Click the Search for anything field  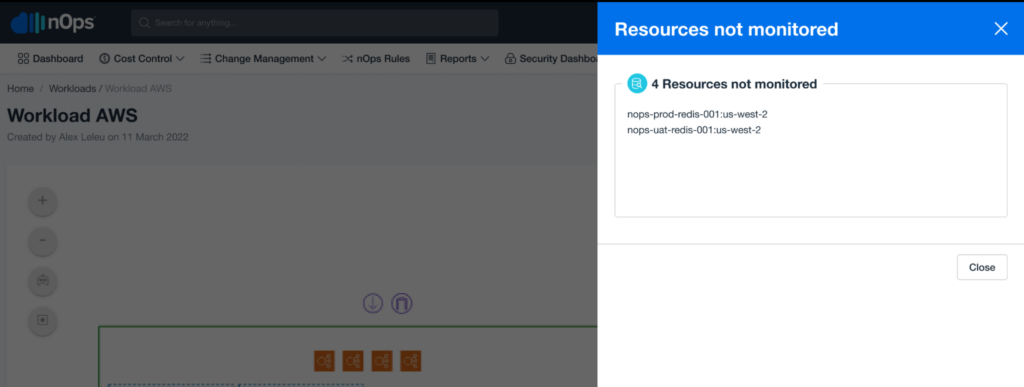click(315, 23)
